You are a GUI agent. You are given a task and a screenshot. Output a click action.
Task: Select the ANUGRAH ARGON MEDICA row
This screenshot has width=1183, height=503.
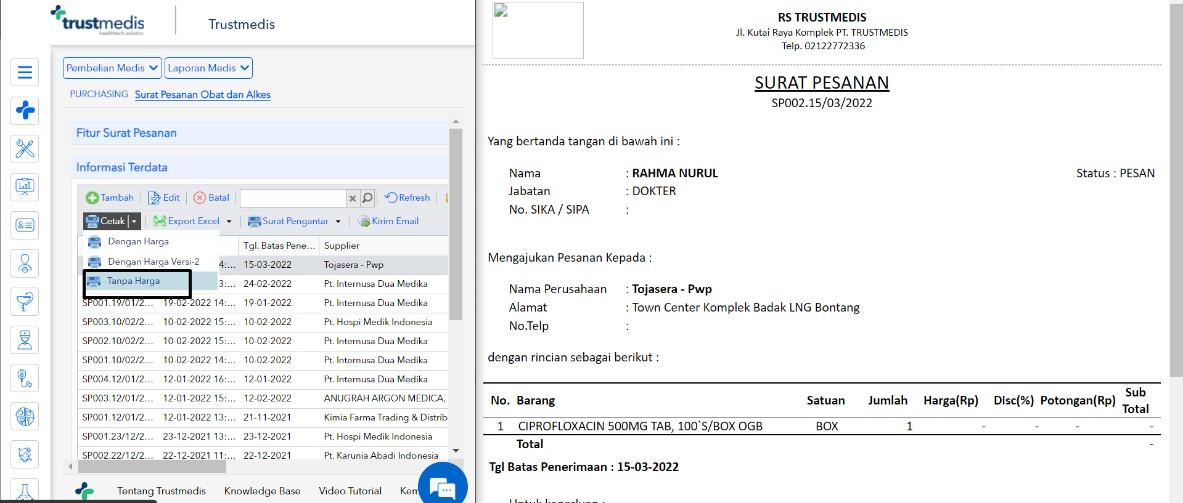(x=263, y=398)
